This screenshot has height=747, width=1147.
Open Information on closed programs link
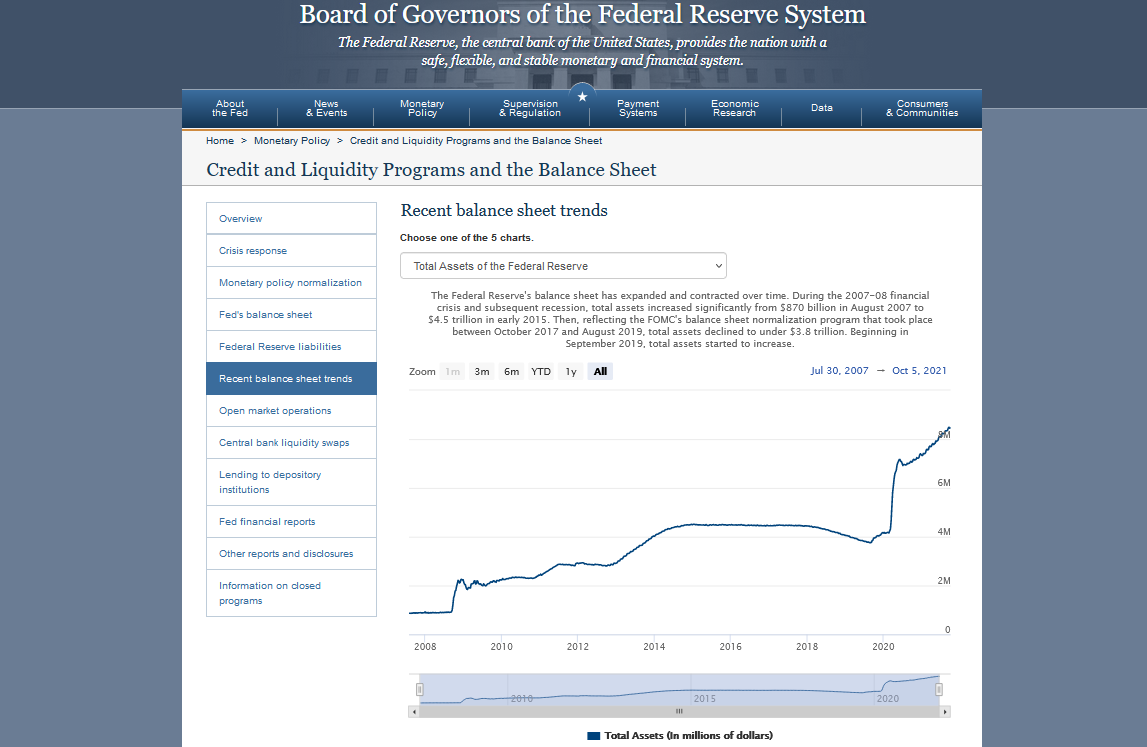point(291,593)
